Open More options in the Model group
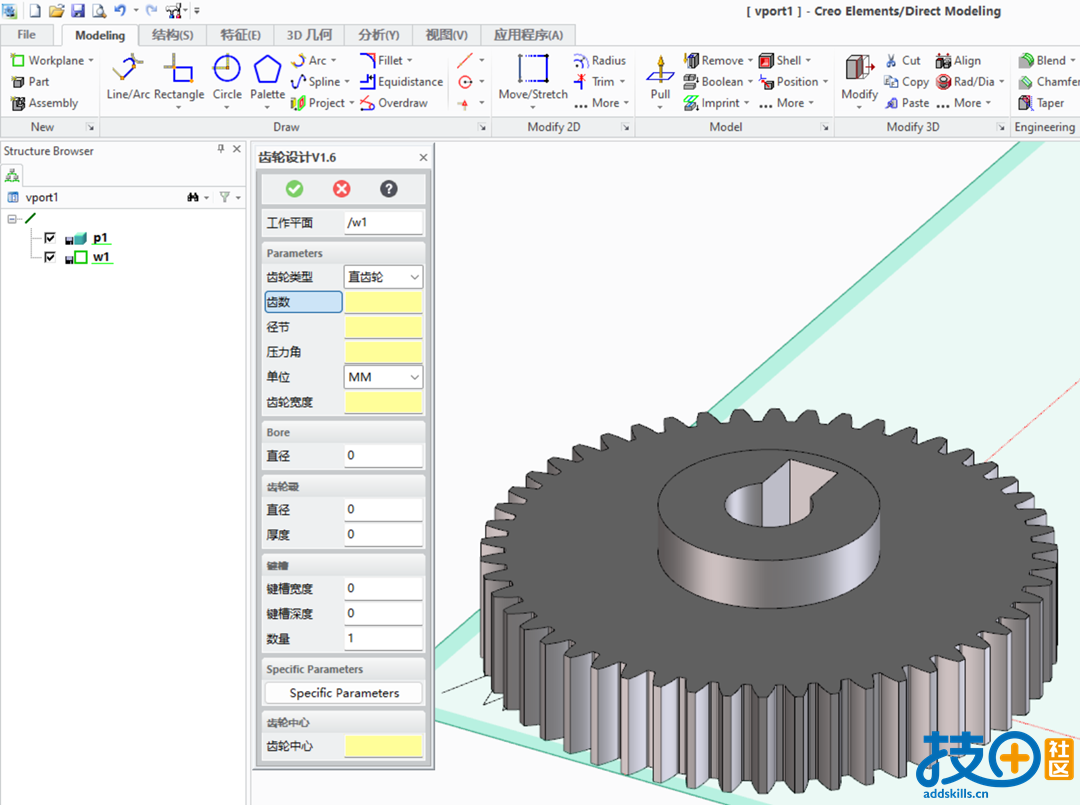1080x805 pixels. [787, 103]
